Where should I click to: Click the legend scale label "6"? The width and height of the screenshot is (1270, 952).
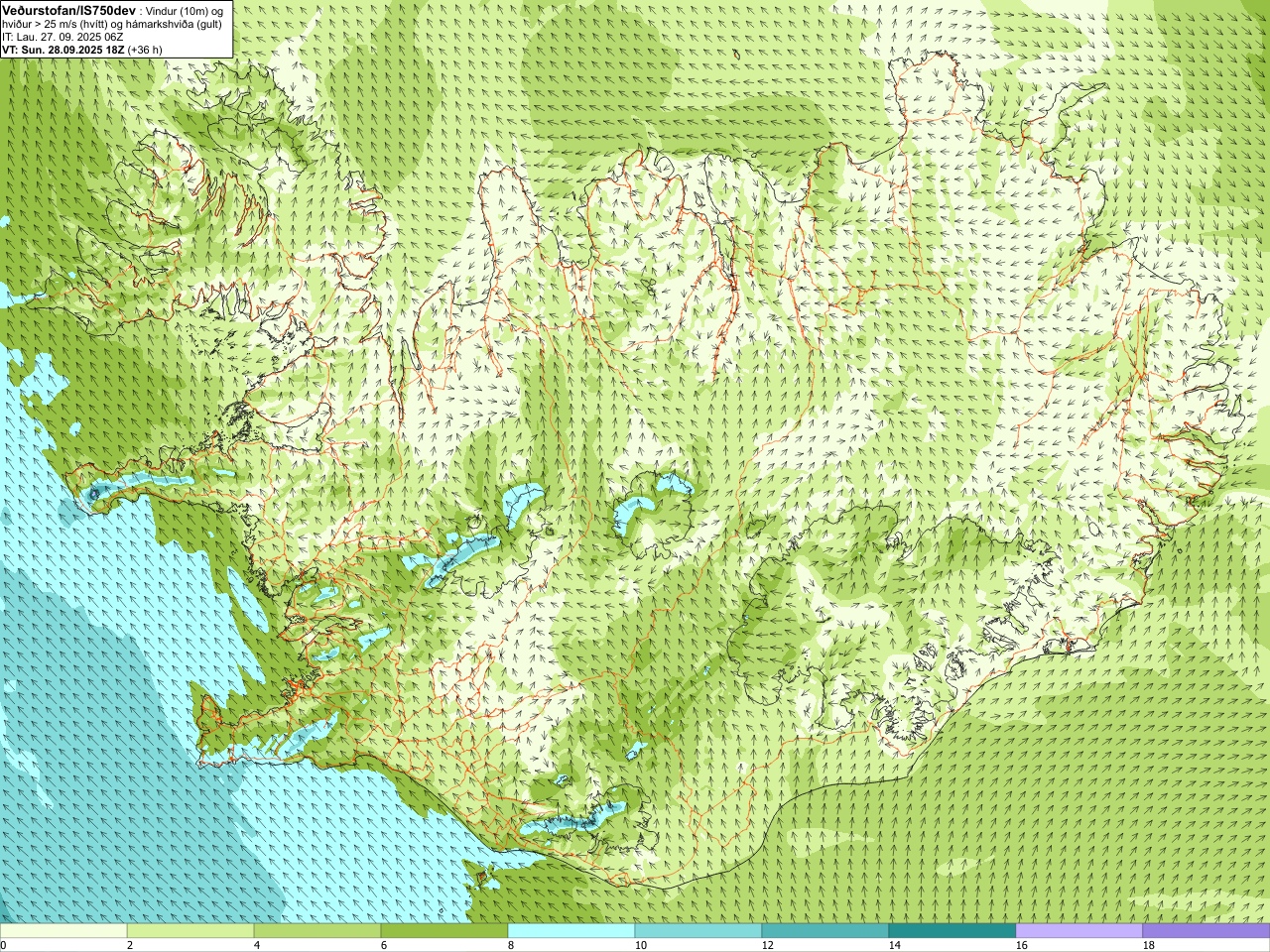384,946
